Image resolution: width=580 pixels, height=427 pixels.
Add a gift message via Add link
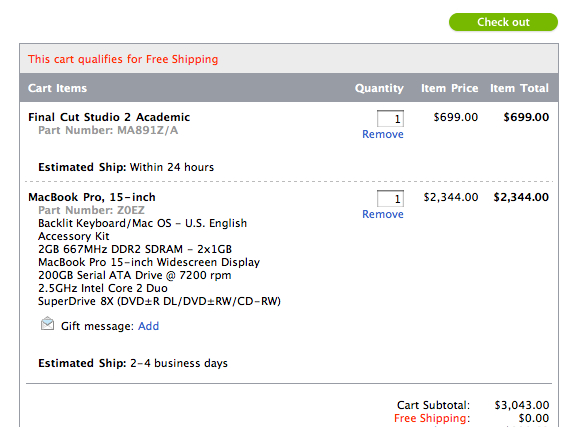click(x=148, y=326)
